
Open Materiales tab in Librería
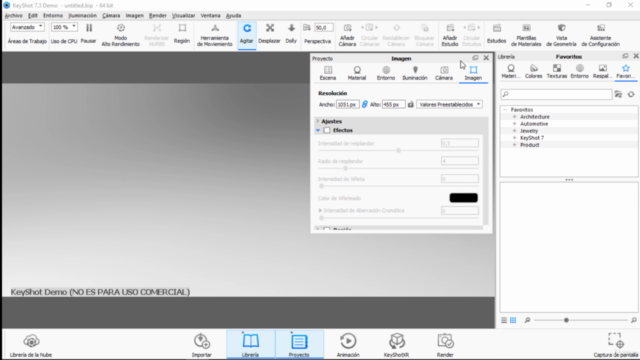(x=511, y=71)
